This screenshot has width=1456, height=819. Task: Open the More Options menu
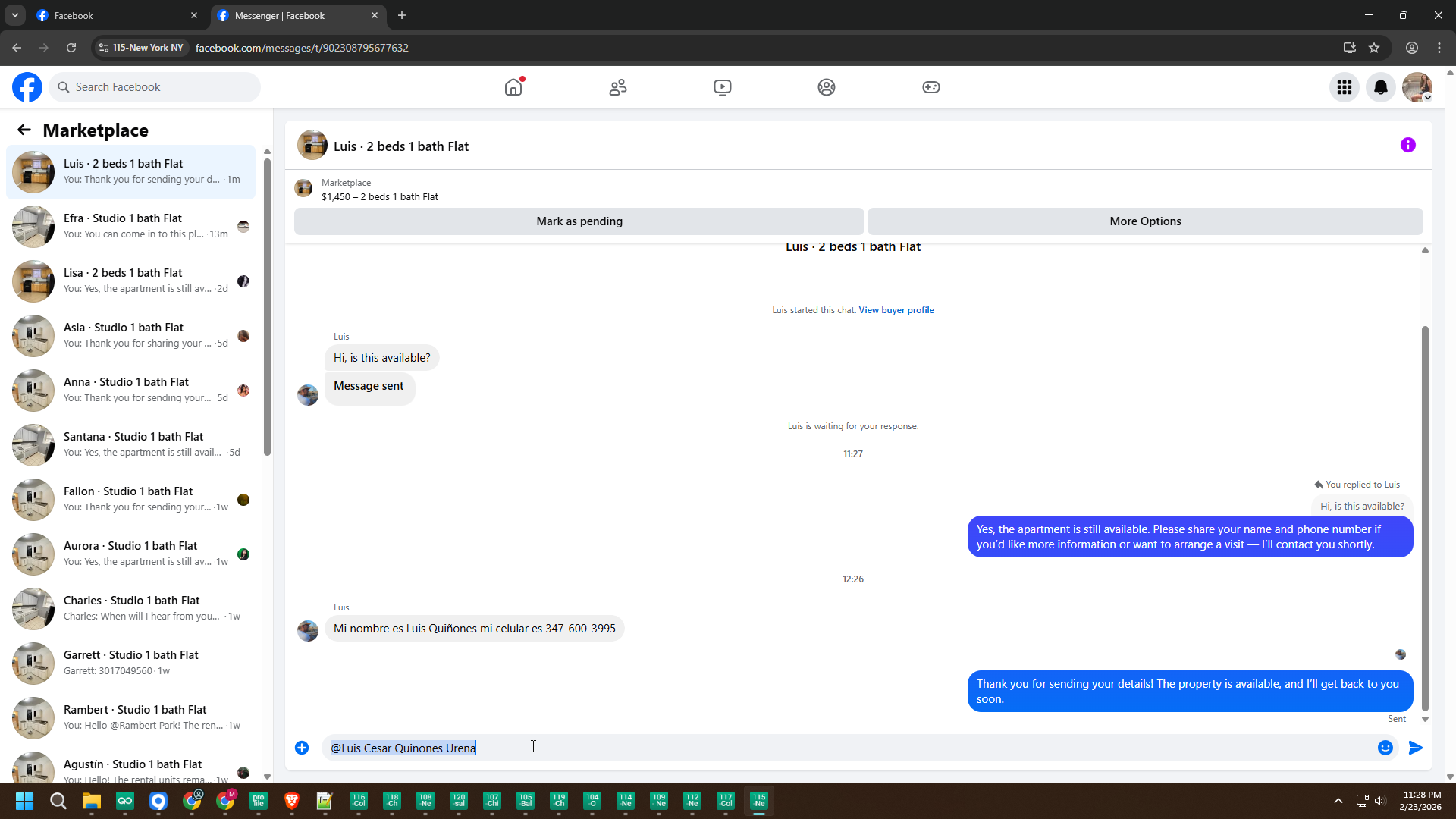pyautogui.click(x=1145, y=221)
